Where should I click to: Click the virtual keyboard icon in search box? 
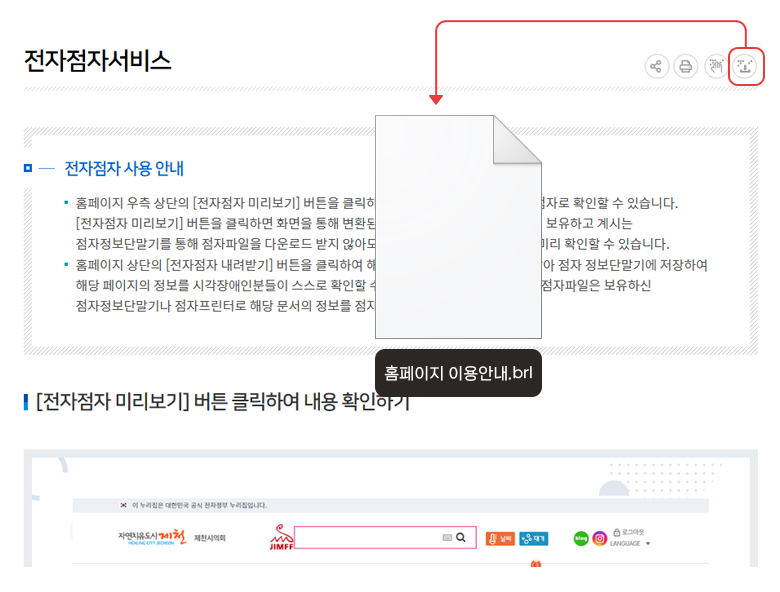tap(446, 538)
